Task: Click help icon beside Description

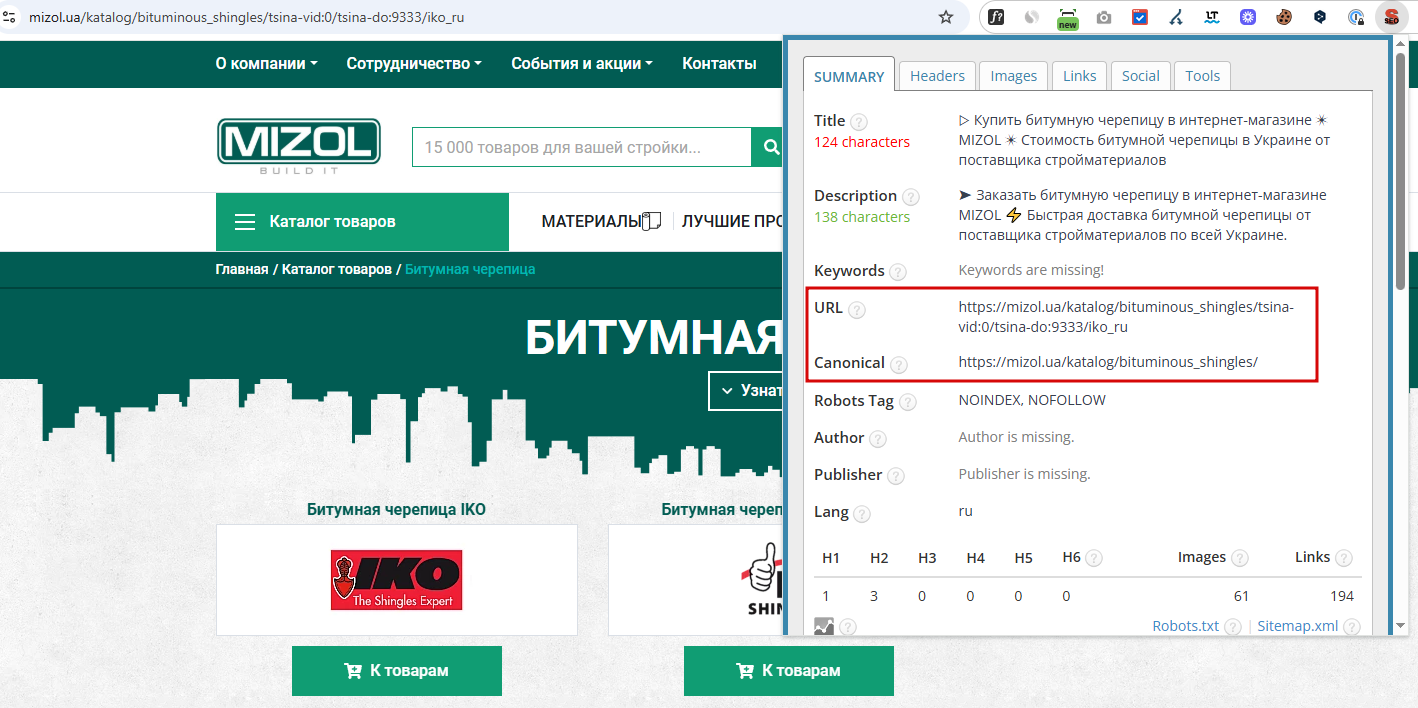Action: point(910,197)
